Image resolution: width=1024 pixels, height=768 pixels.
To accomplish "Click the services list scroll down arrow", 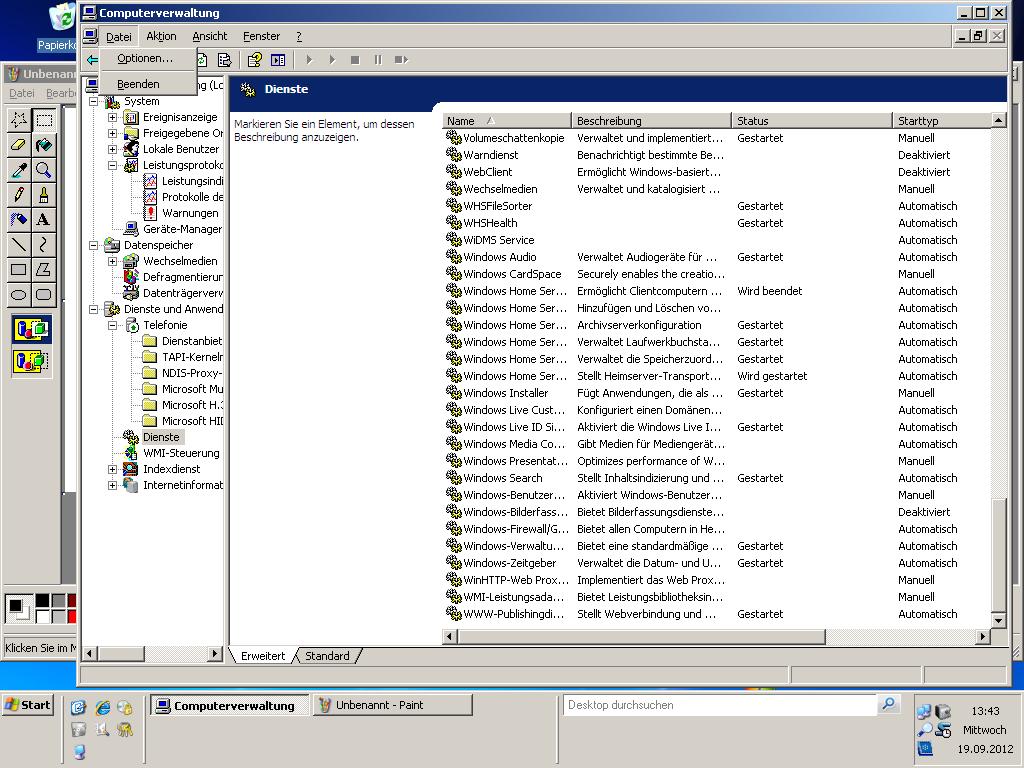I will click(x=998, y=621).
